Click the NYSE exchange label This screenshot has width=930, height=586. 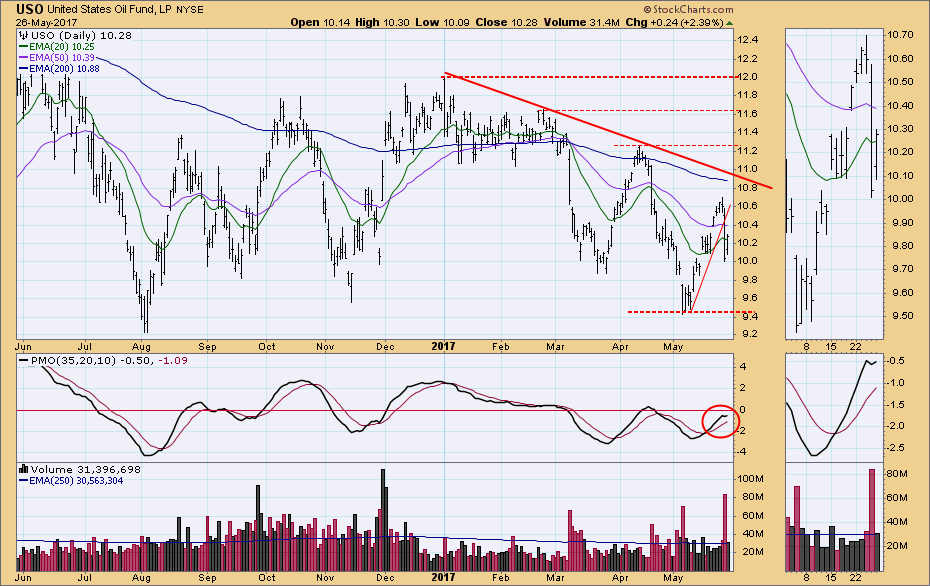point(190,10)
